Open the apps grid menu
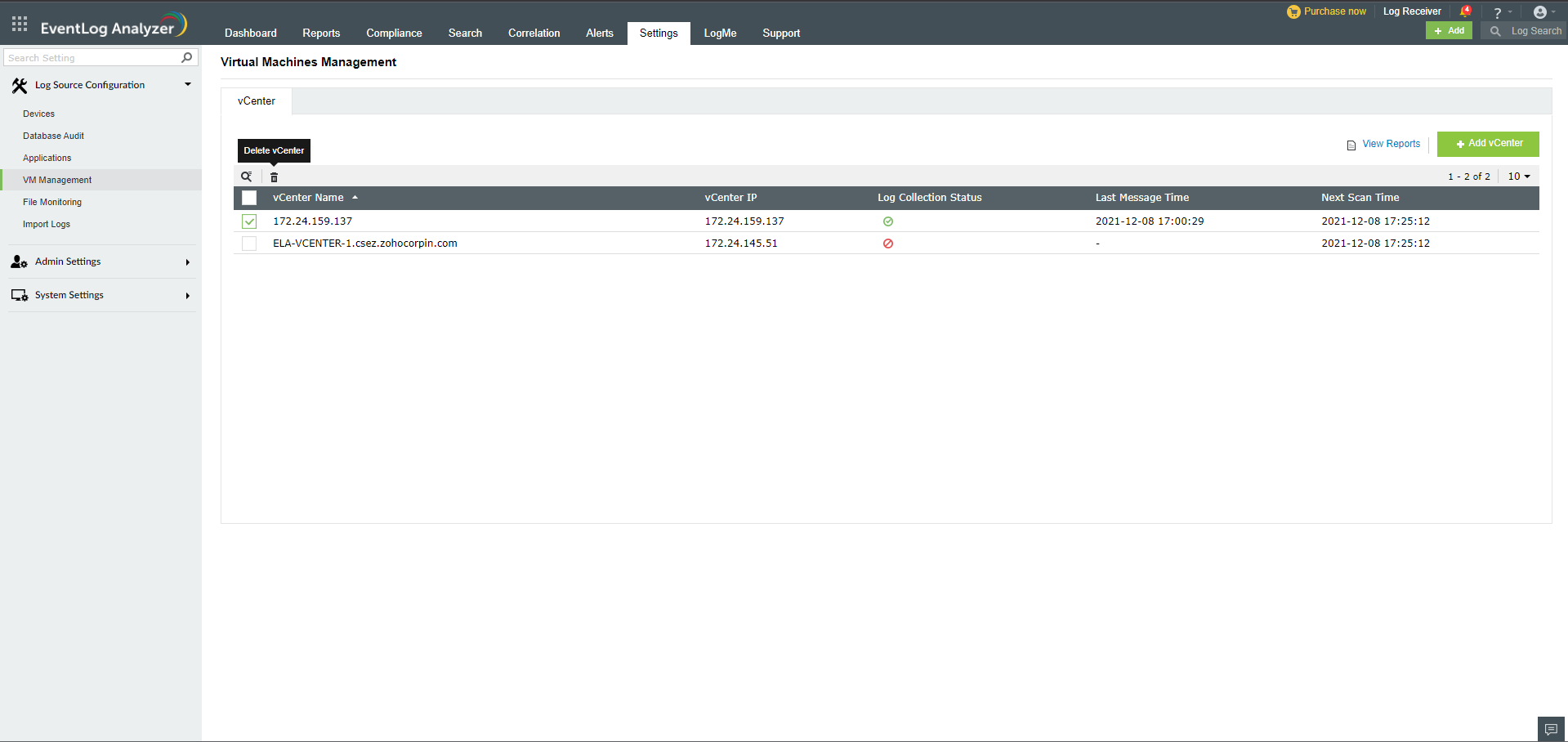 (x=19, y=23)
